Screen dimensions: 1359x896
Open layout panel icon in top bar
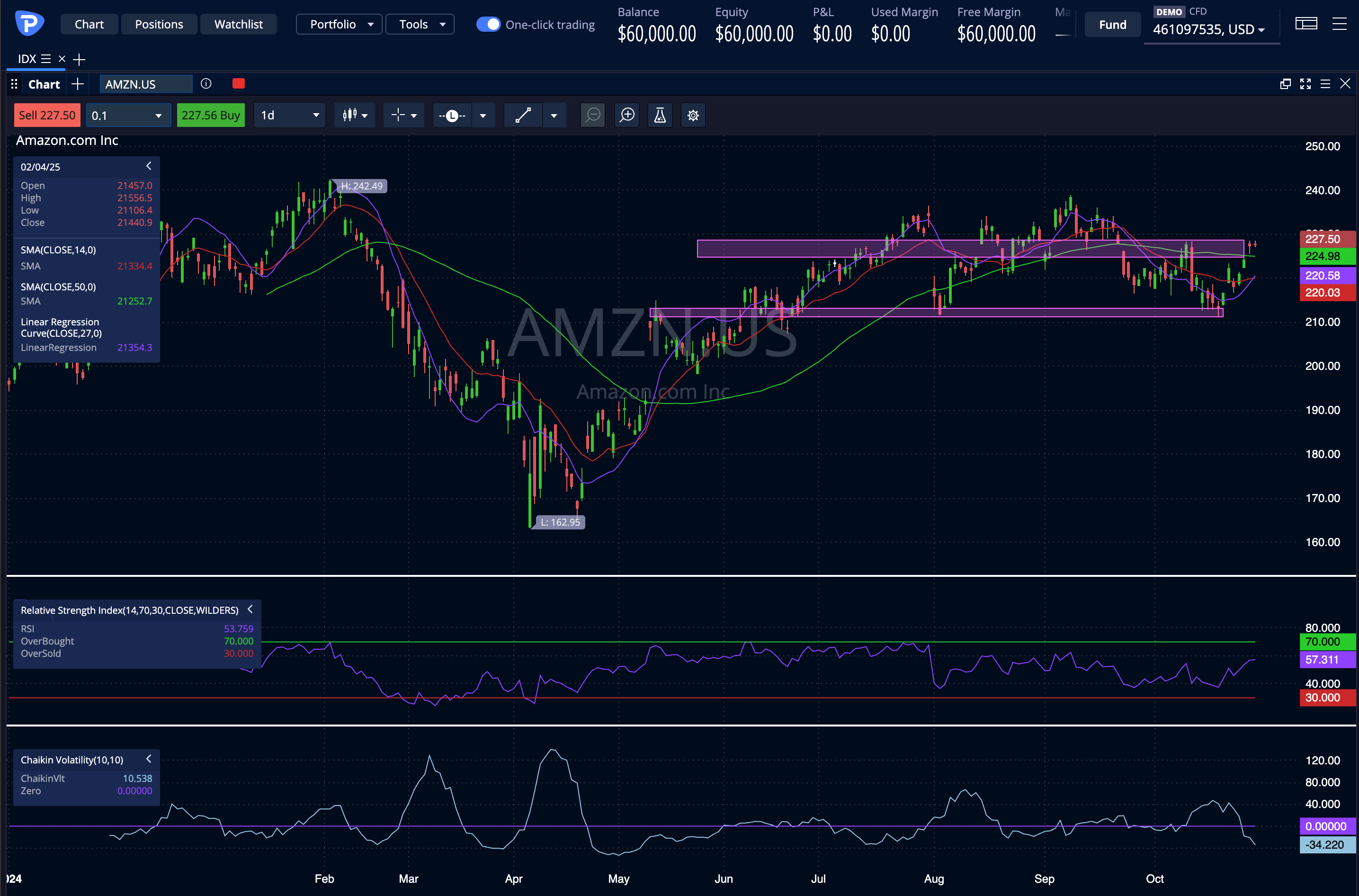pyautogui.click(x=1306, y=24)
